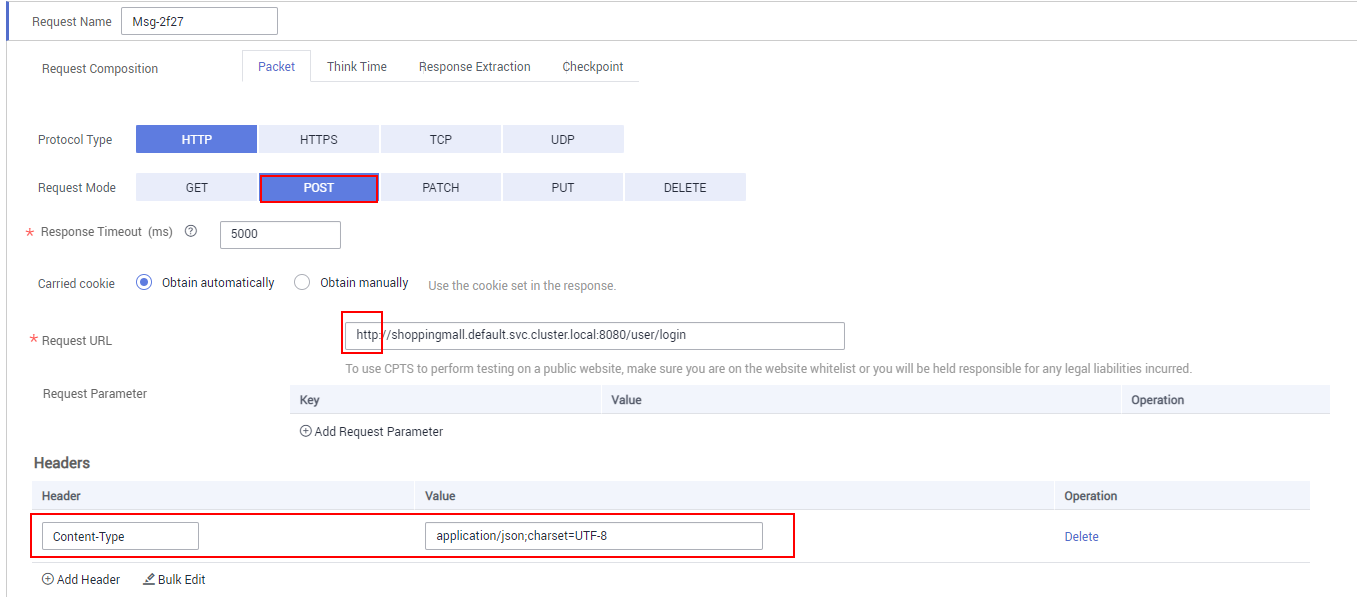This screenshot has height=597, width=1357.
Task: Click the application/json header value field
Action: coord(594,536)
